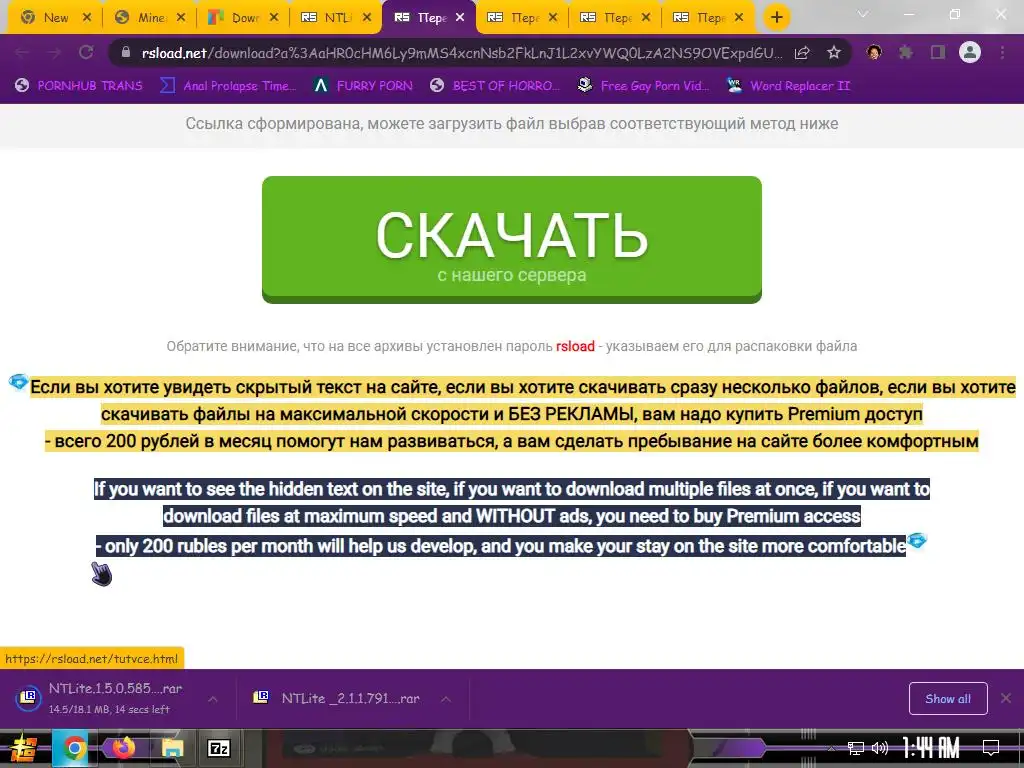Open the Word Replacer II bookmark
The image size is (1024, 768).
tap(789, 86)
